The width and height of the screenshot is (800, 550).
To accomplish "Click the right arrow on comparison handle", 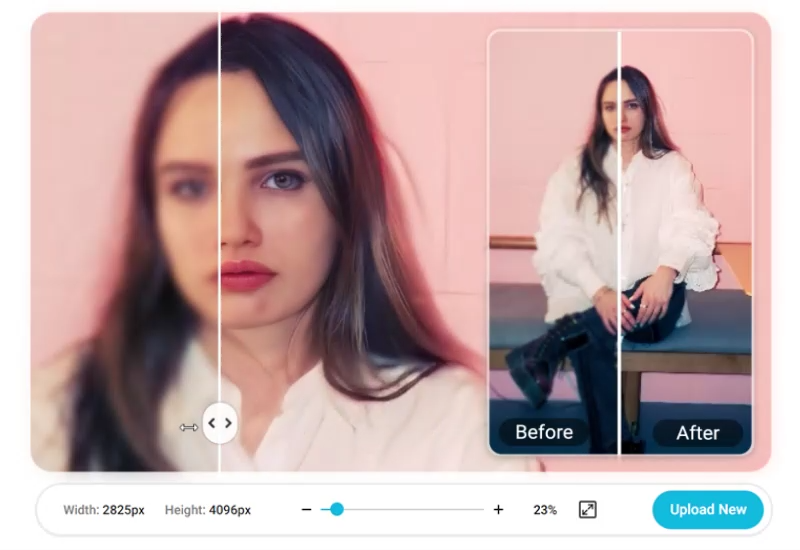I will click(x=228, y=423).
